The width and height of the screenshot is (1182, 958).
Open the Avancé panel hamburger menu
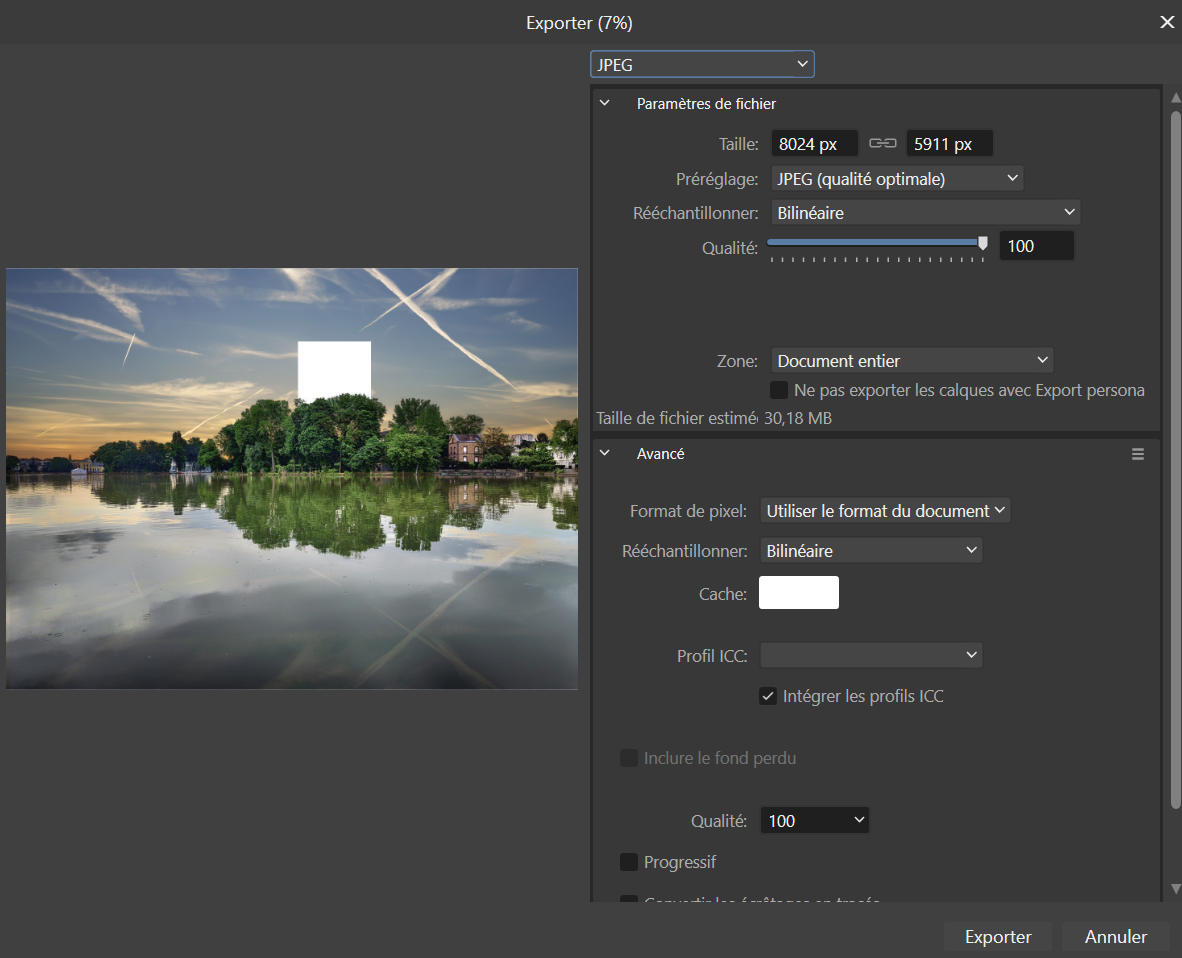pyautogui.click(x=1137, y=453)
